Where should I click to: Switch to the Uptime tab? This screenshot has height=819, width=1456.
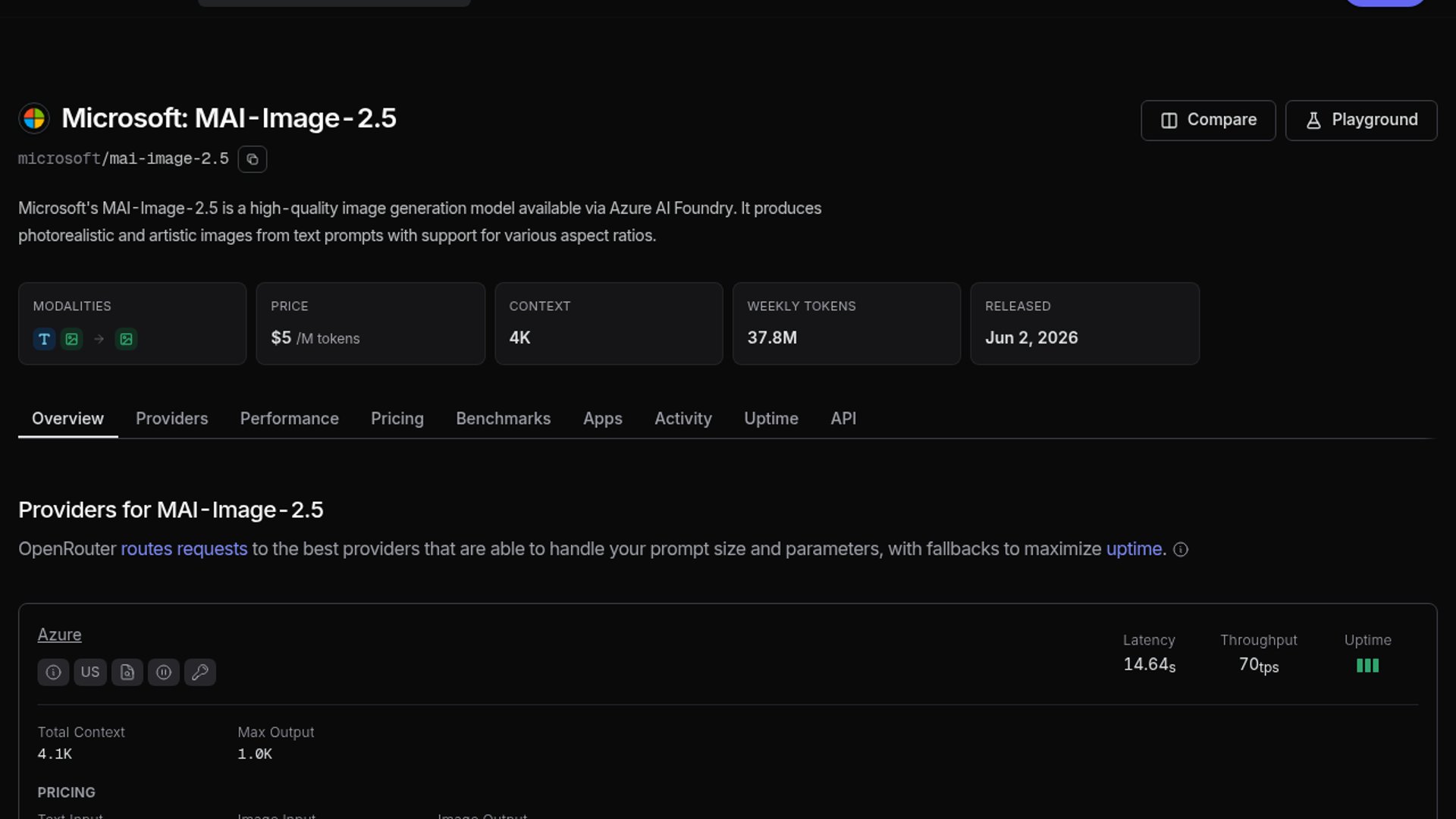pos(770,419)
